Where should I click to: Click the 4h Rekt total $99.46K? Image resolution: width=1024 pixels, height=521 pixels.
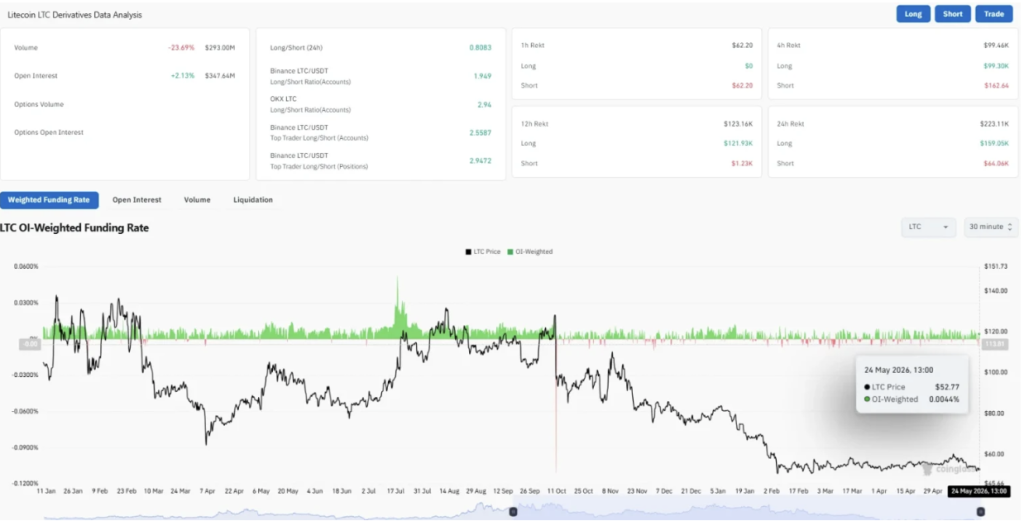click(x=996, y=46)
